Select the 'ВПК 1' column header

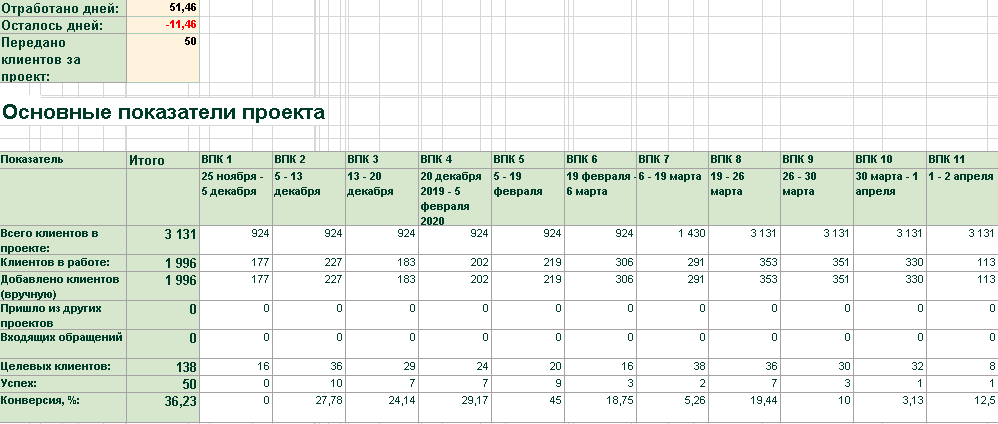click(236, 160)
